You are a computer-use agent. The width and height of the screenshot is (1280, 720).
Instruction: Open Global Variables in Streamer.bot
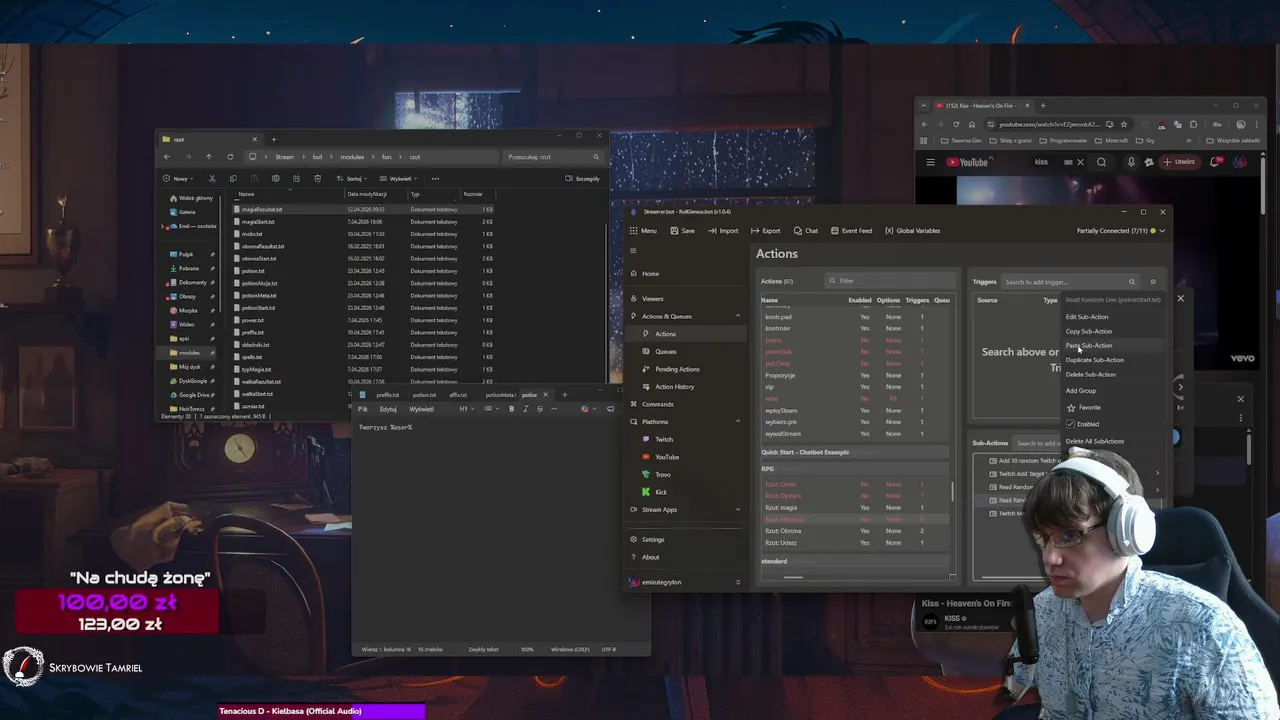click(912, 231)
